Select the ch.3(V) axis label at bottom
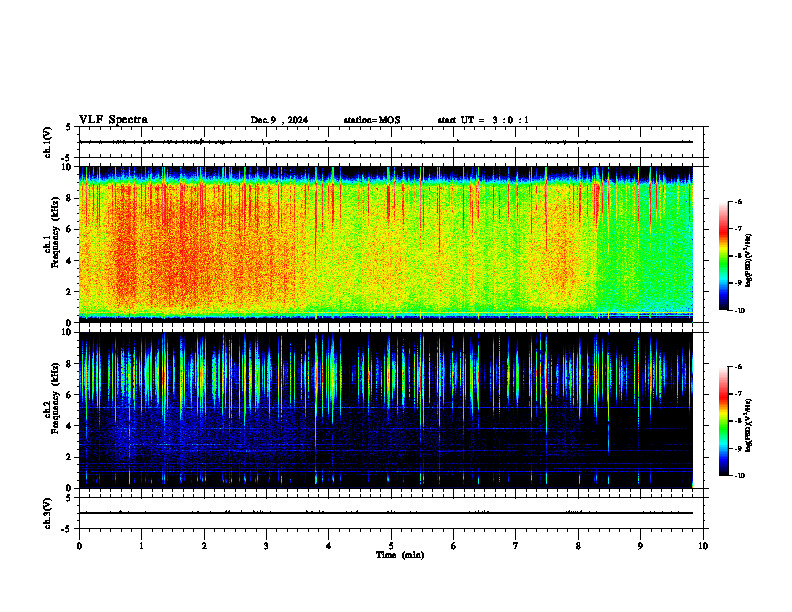The image size is (792, 612). pyautogui.click(x=47, y=513)
